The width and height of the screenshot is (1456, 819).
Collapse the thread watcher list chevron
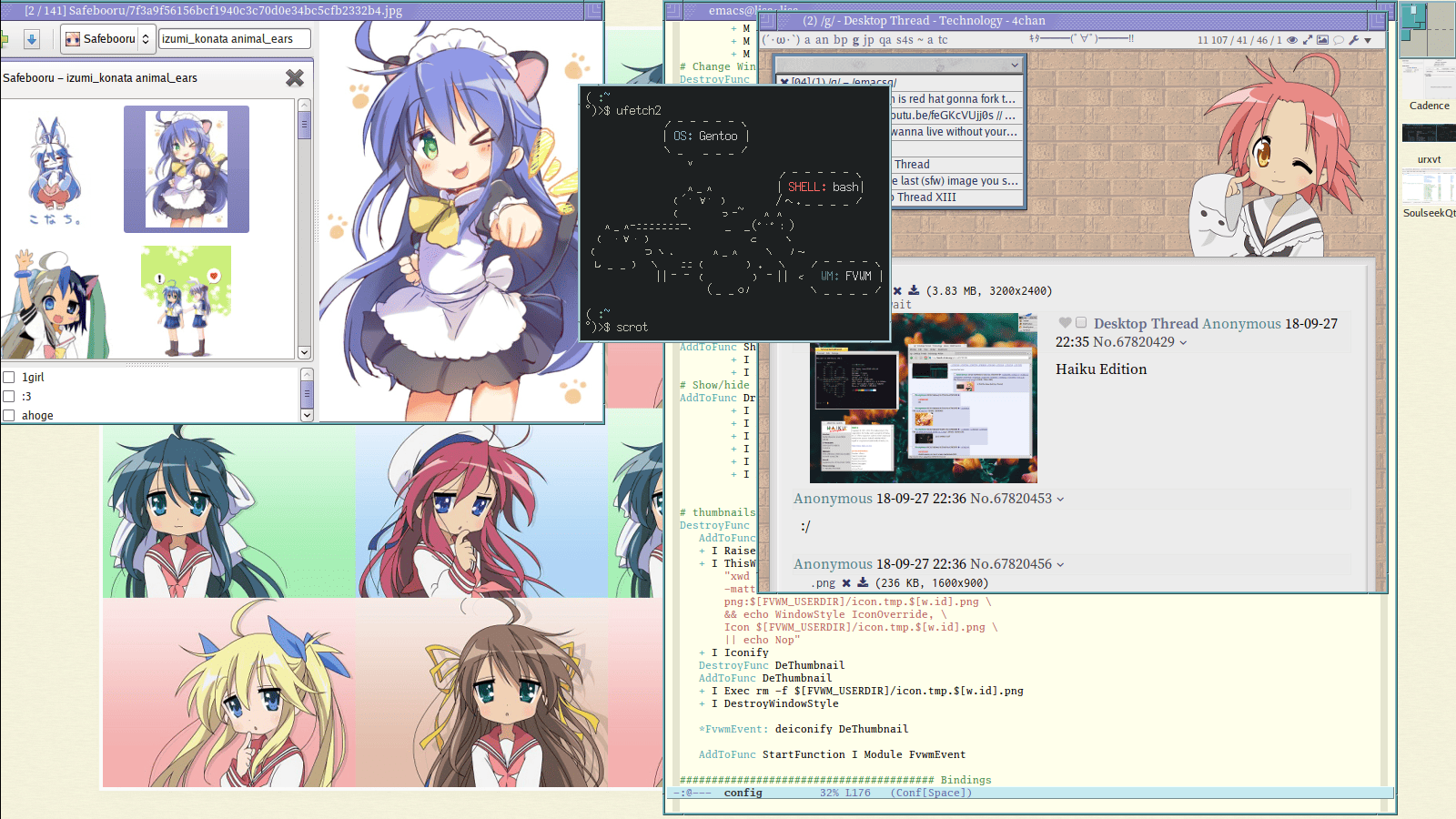[1015, 66]
